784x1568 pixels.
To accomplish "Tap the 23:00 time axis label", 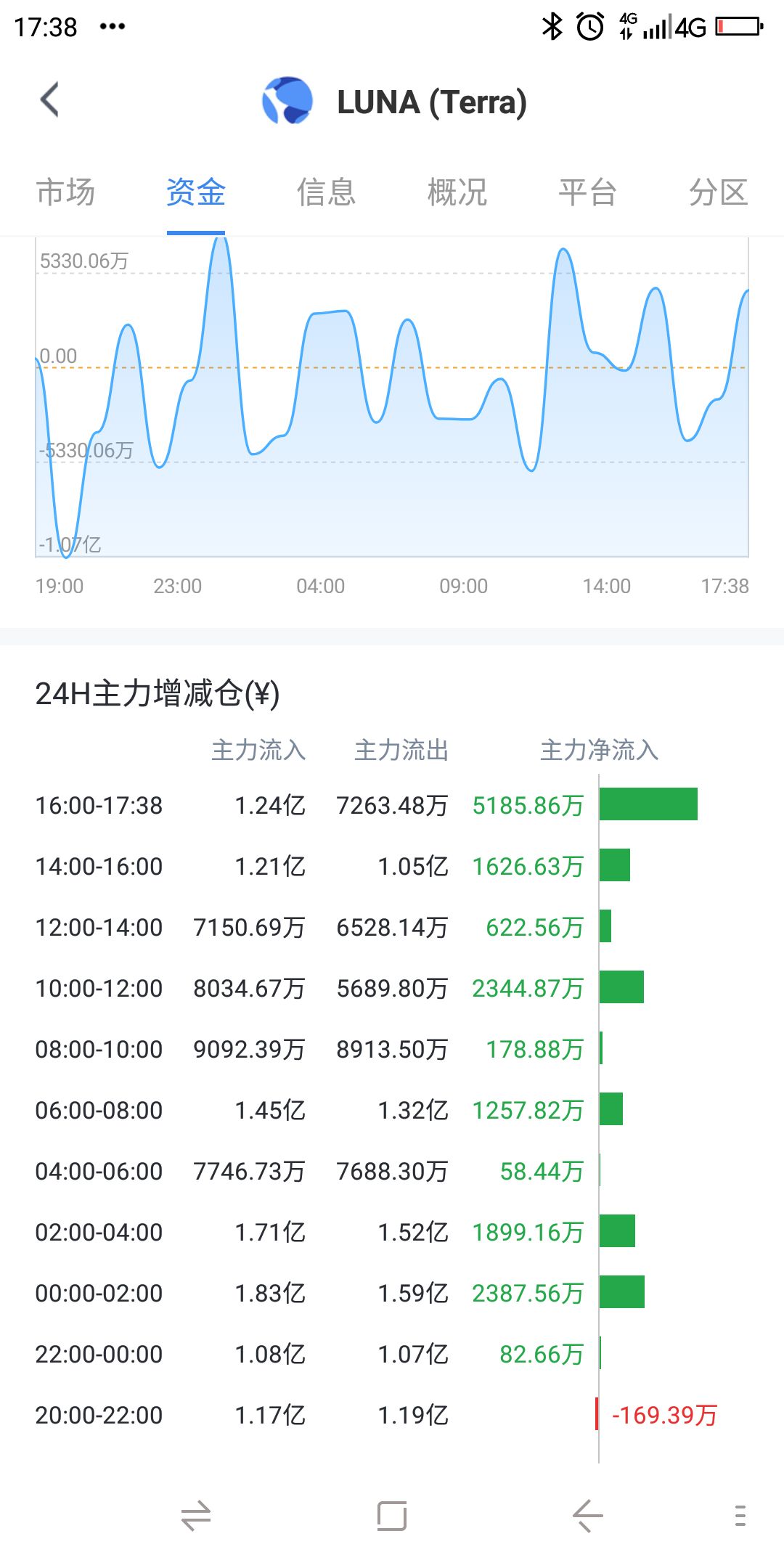I will [x=178, y=586].
